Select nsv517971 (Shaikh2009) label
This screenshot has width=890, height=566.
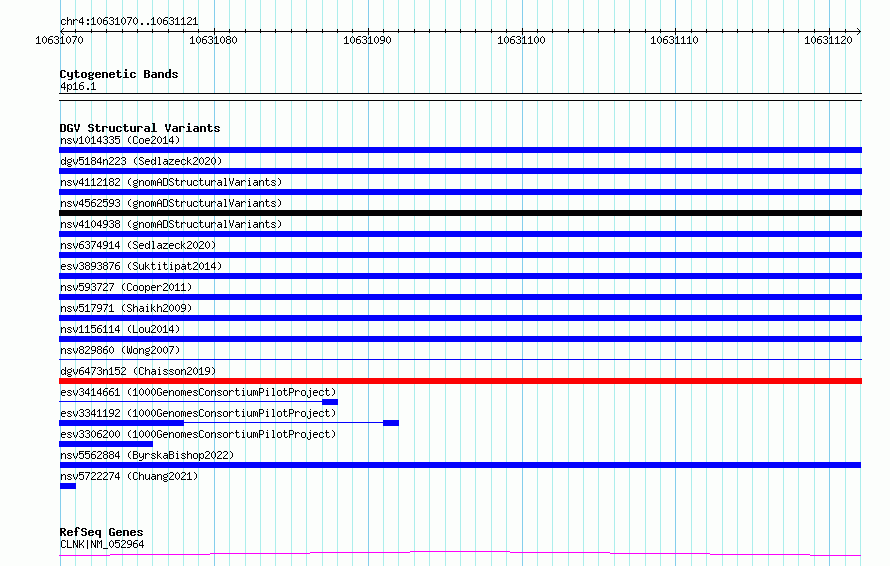pos(126,308)
